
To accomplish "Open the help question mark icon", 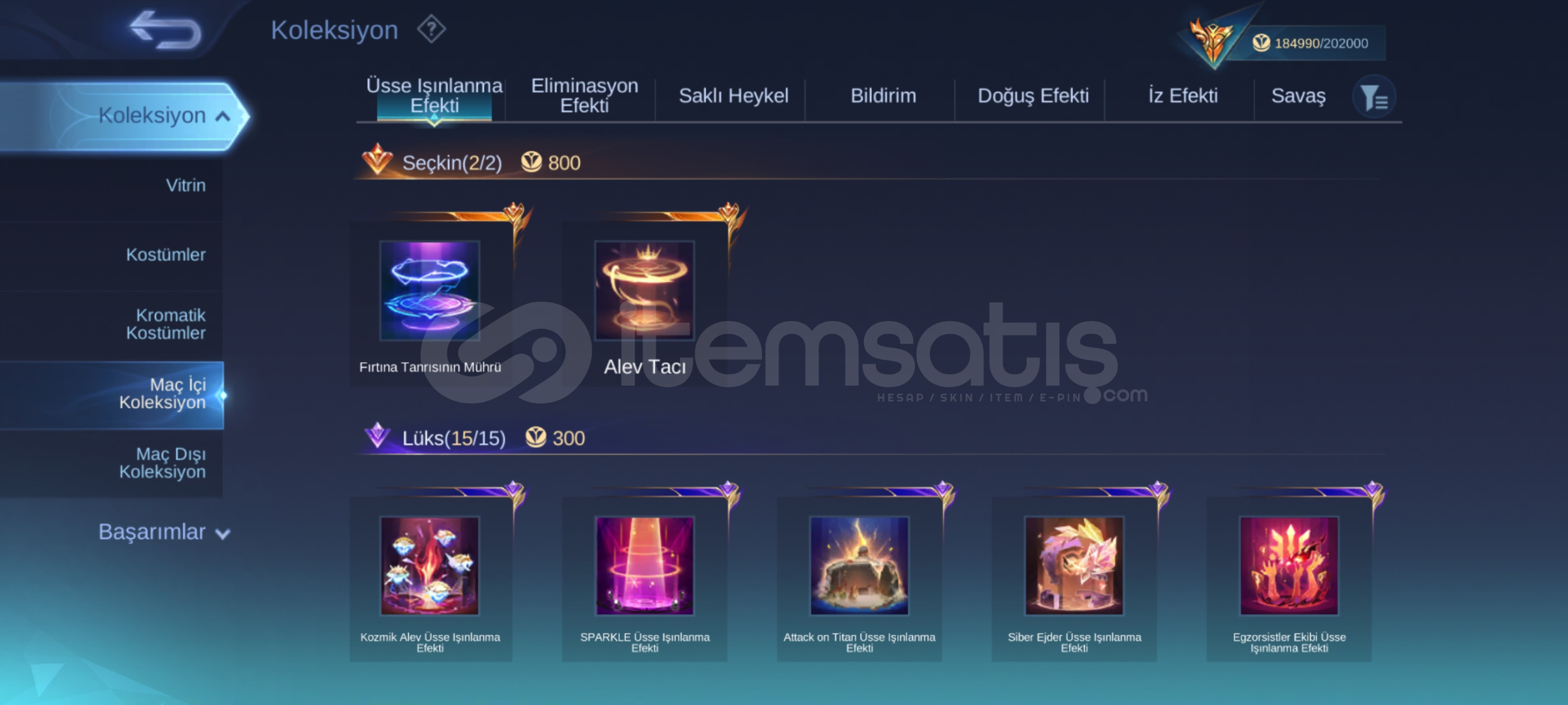I will [431, 29].
